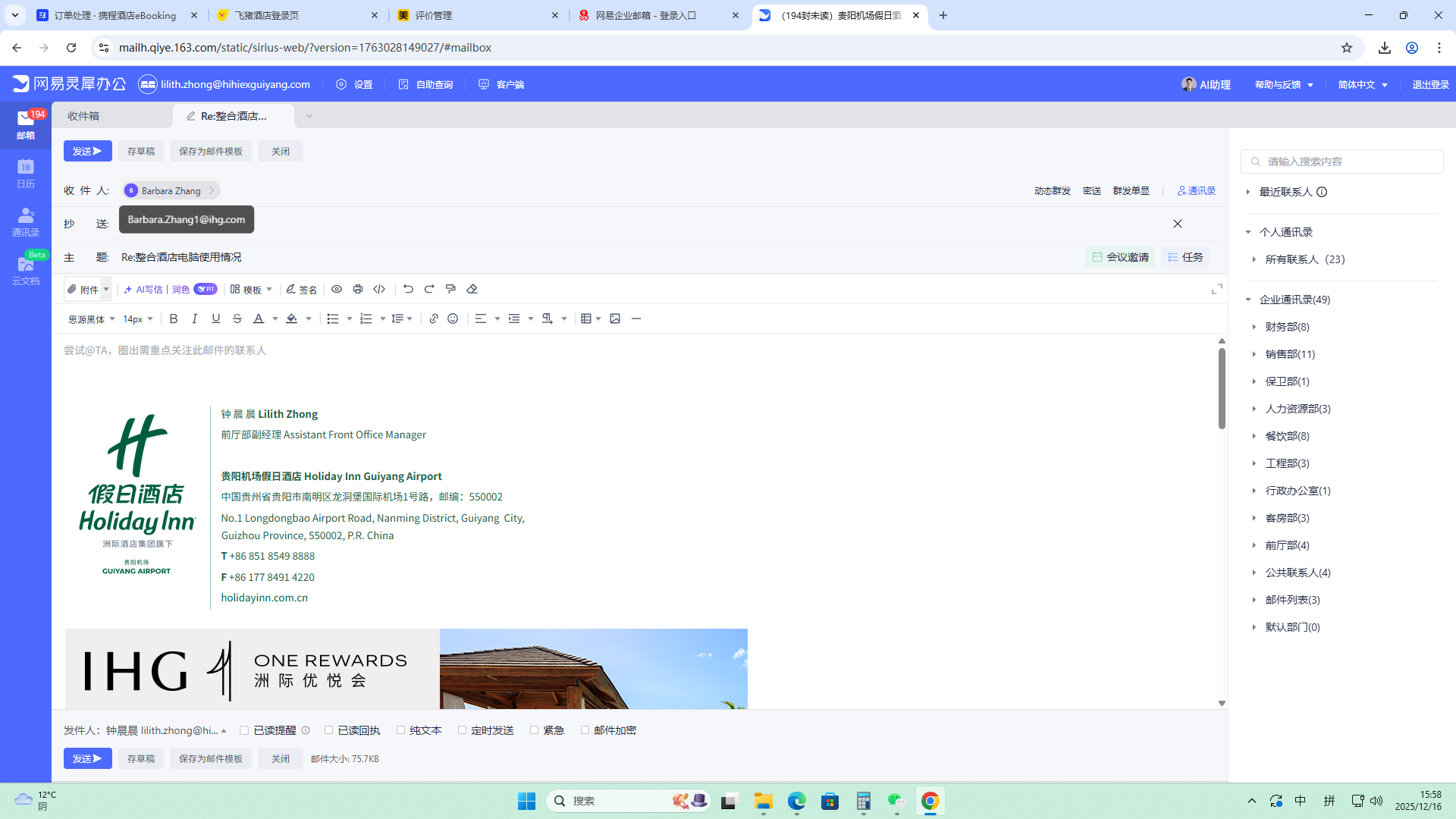
Task: Toggle bold text formatting
Action: (174, 318)
